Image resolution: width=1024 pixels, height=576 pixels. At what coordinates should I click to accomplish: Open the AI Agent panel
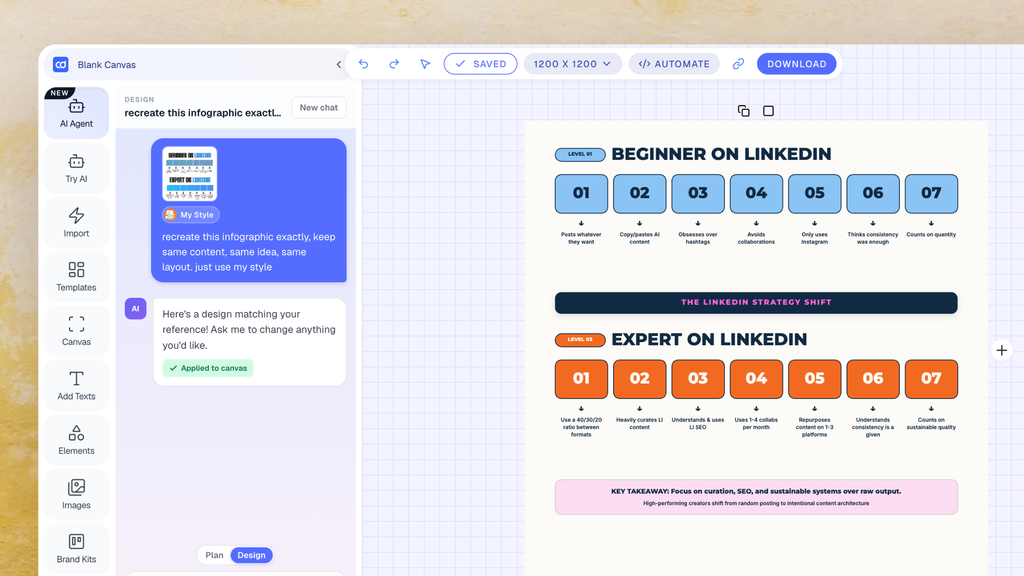76,113
